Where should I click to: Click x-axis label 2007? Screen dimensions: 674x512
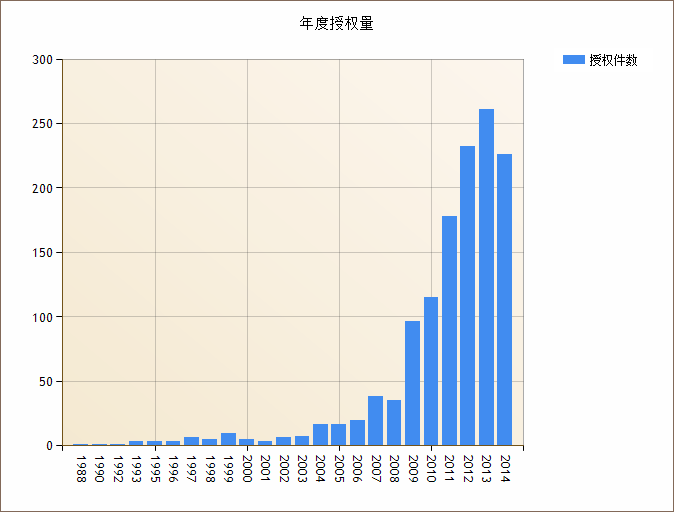tap(376, 469)
